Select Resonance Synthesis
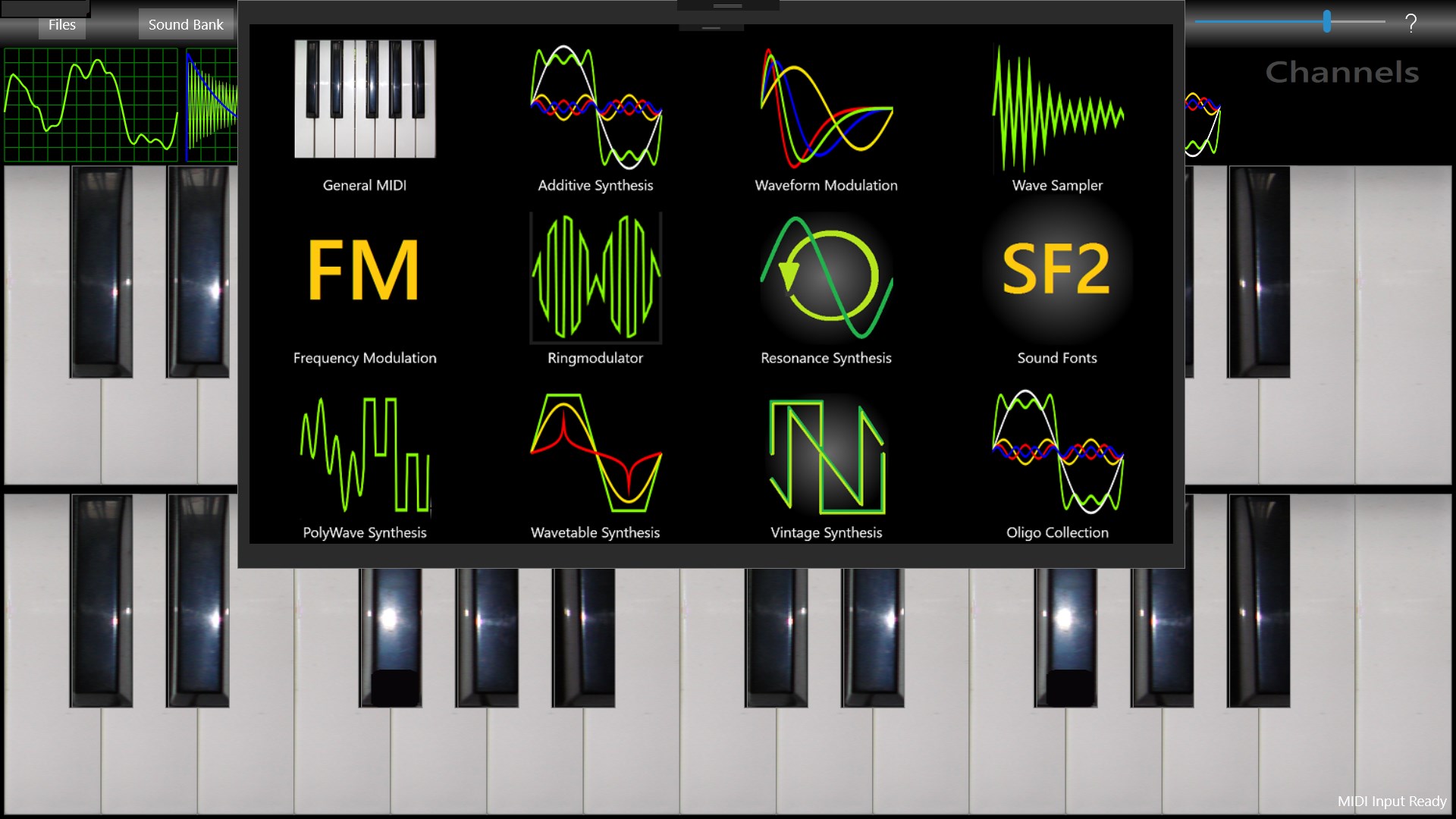1456x819 pixels. [x=826, y=278]
